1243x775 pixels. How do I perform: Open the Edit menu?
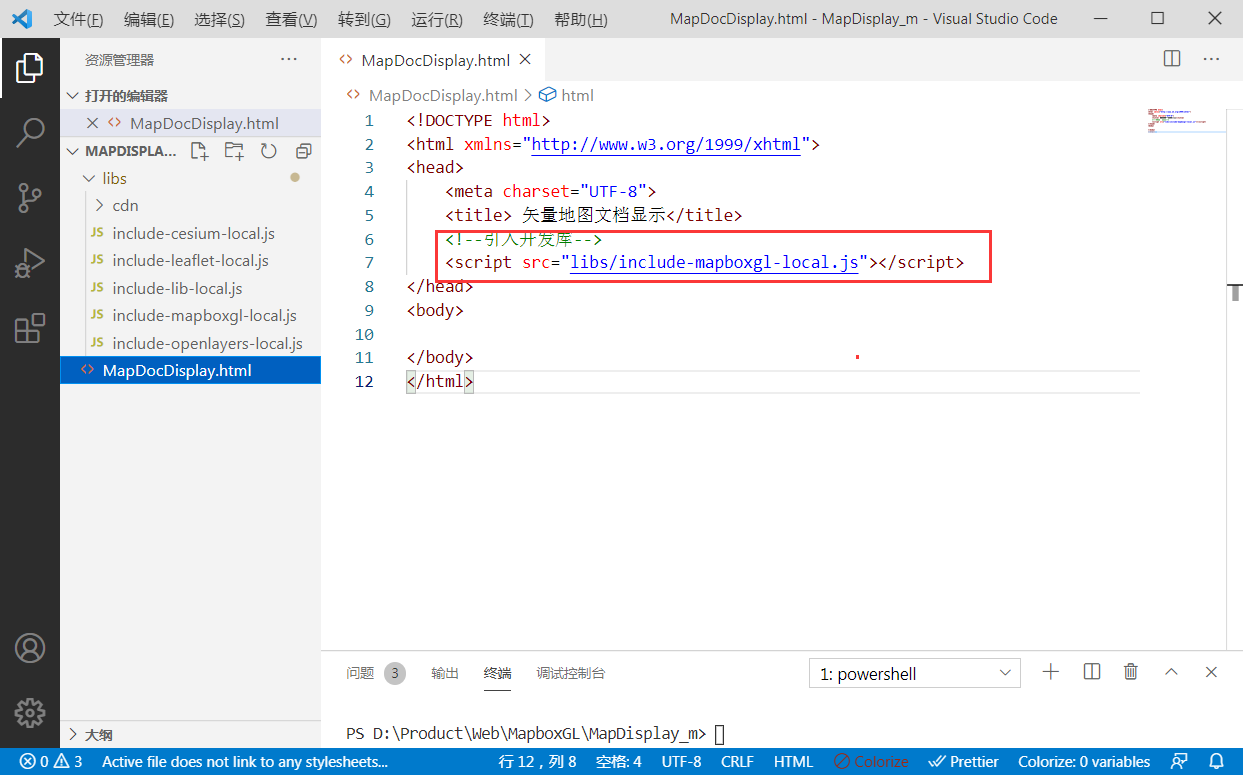point(149,19)
